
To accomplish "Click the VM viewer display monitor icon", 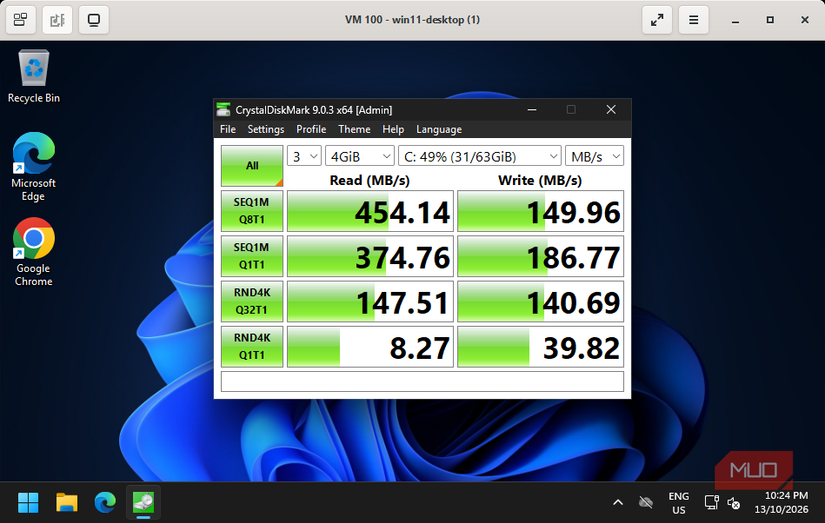I will tap(94, 20).
